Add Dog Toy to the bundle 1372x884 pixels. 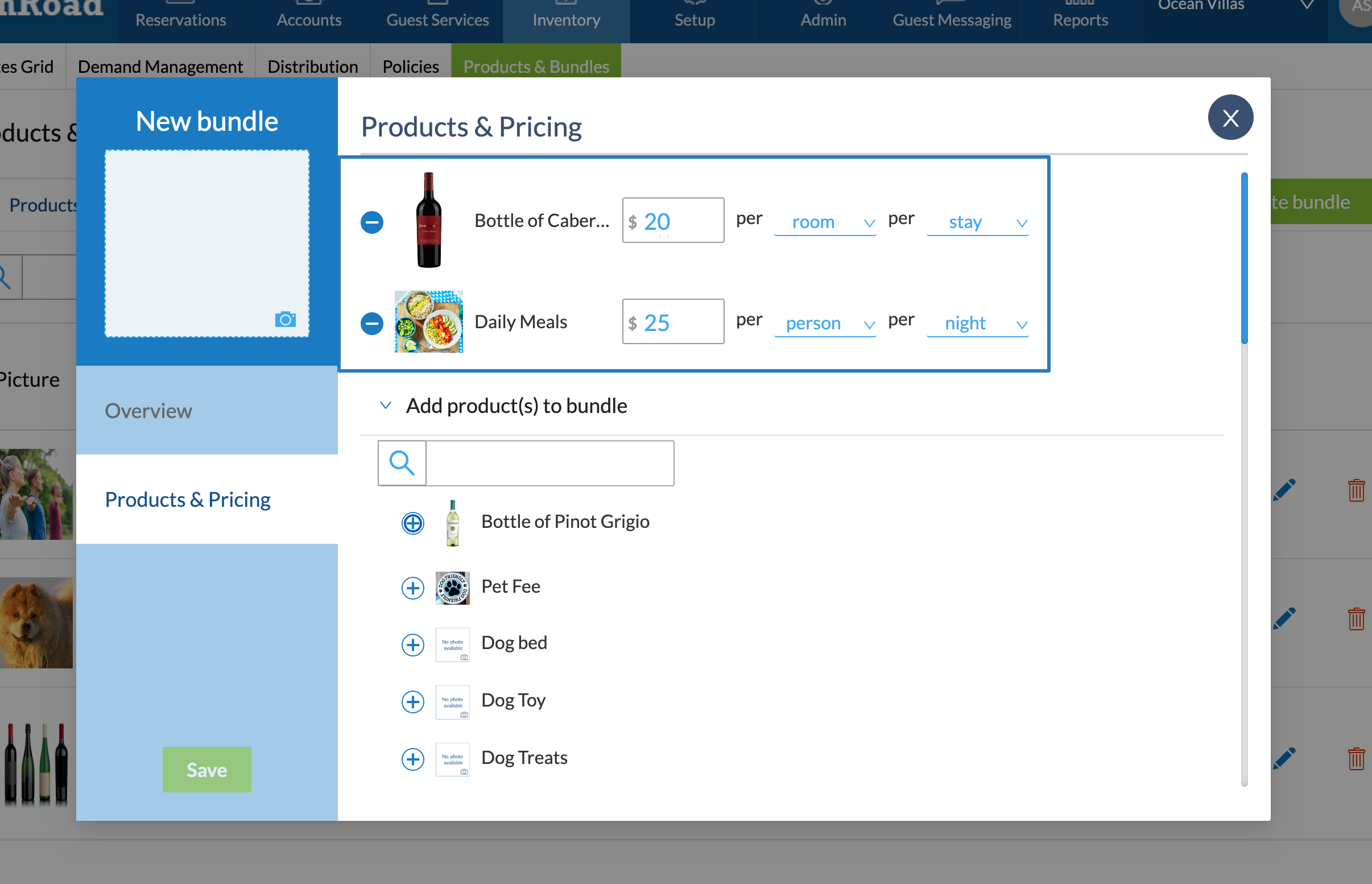[412, 701]
